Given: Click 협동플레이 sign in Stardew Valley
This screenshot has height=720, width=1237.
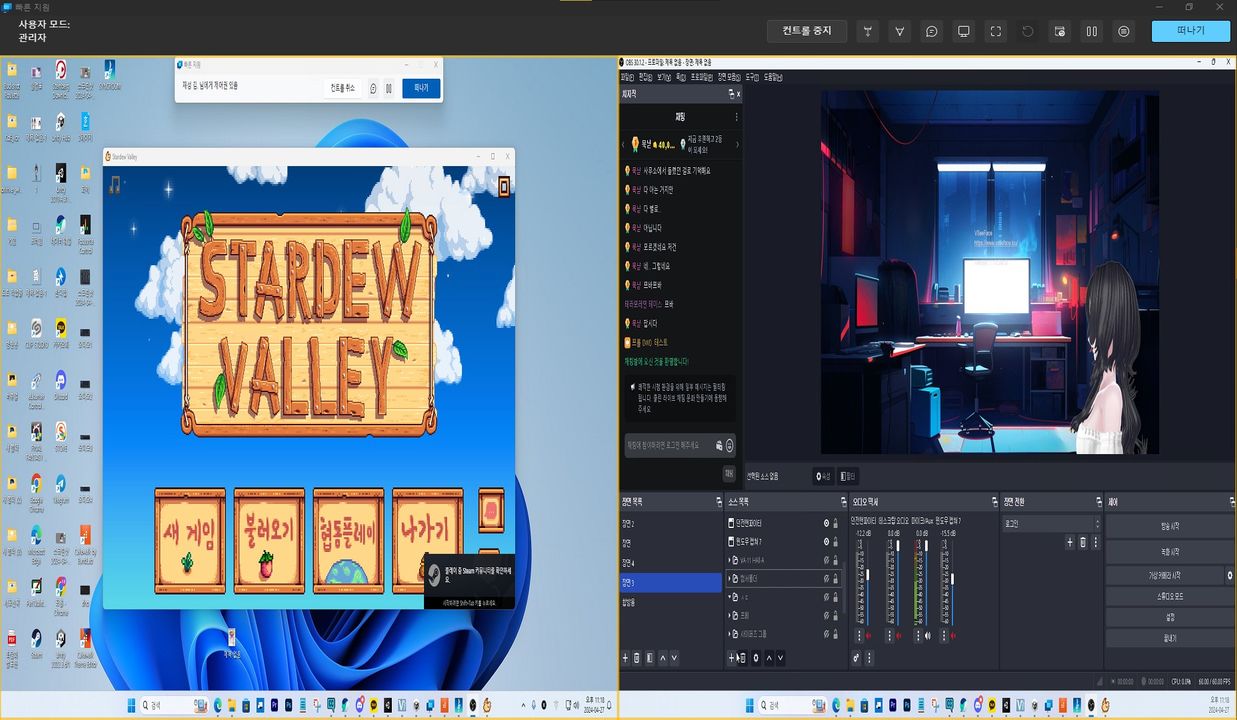Looking at the screenshot, I should [348, 541].
